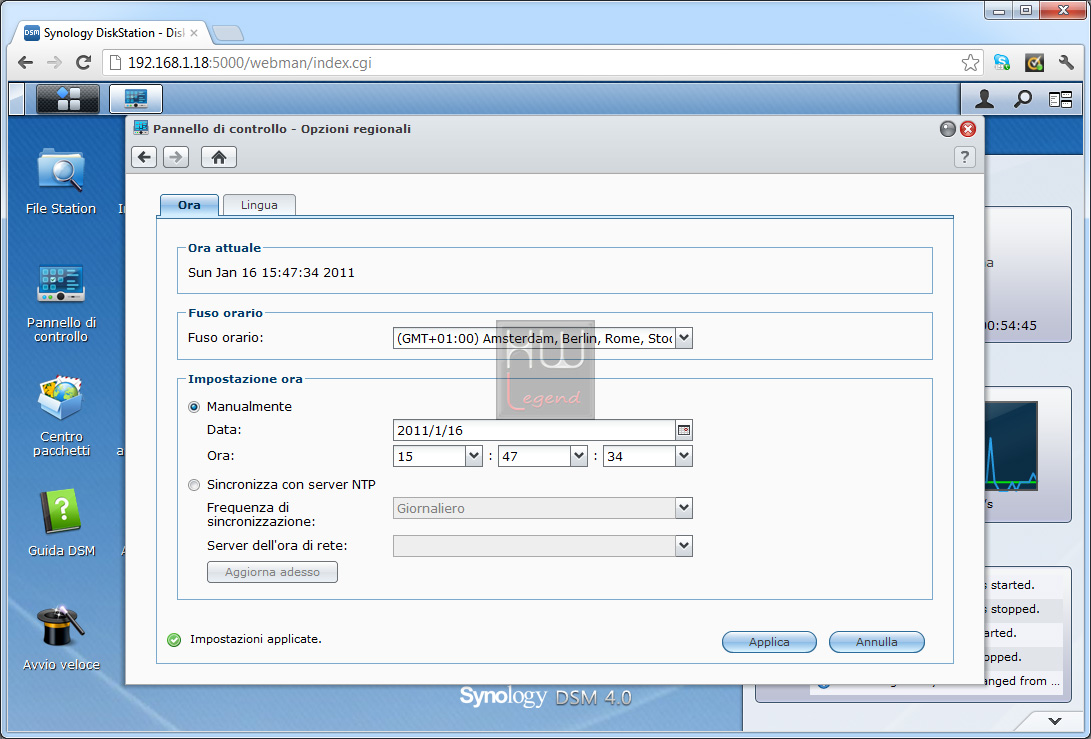The width and height of the screenshot is (1091, 739).
Task: Return to Control Panel home
Action: 218,157
